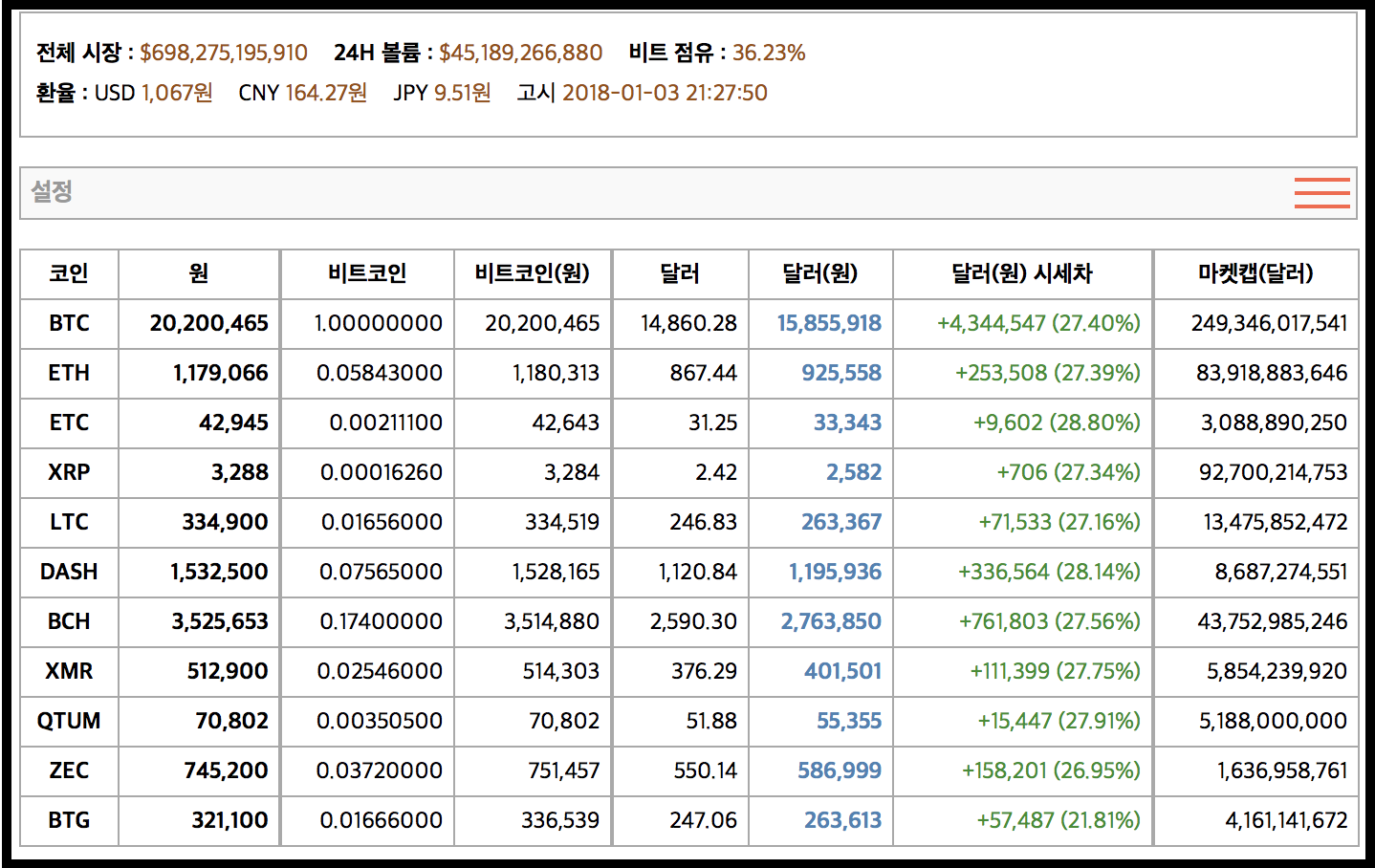Click QTUM market cap 5,188,000,000
This screenshot has height=868, width=1375.
(x=1274, y=722)
